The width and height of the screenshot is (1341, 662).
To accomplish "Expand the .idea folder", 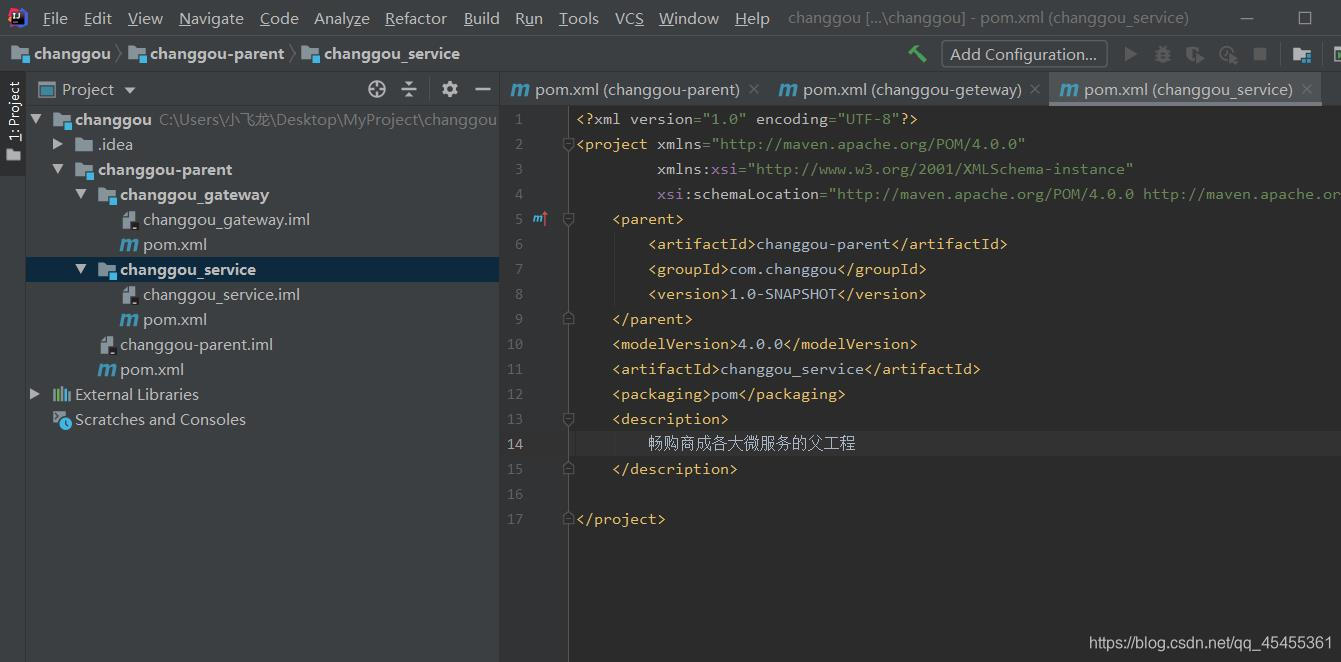I will [58, 144].
